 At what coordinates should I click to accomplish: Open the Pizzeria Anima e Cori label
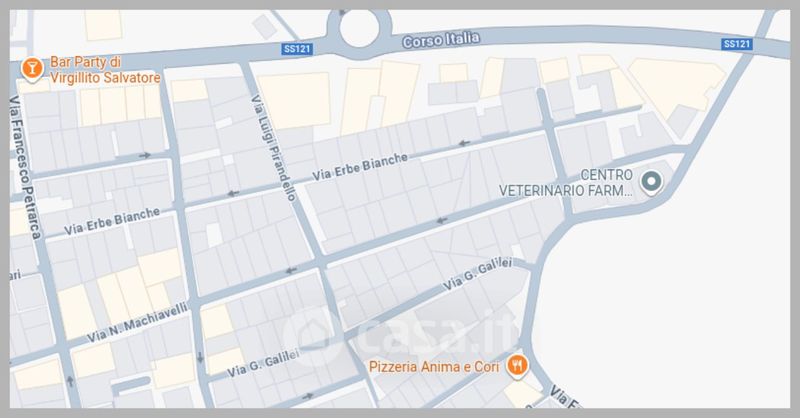tap(434, 367)
